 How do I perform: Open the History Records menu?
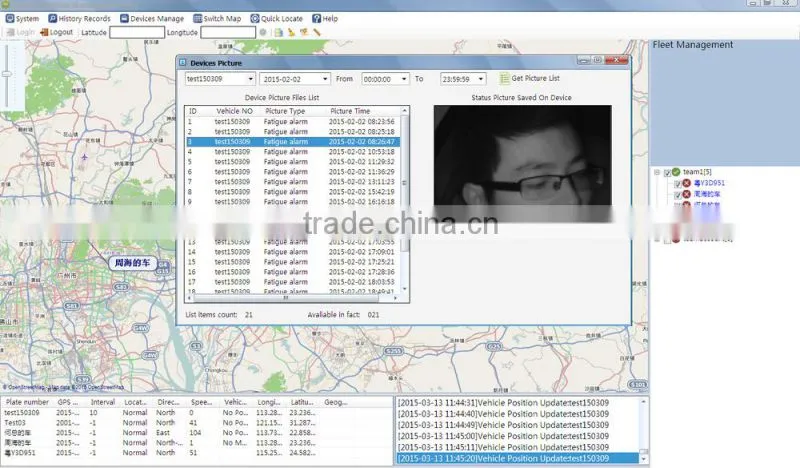[79, 18]
